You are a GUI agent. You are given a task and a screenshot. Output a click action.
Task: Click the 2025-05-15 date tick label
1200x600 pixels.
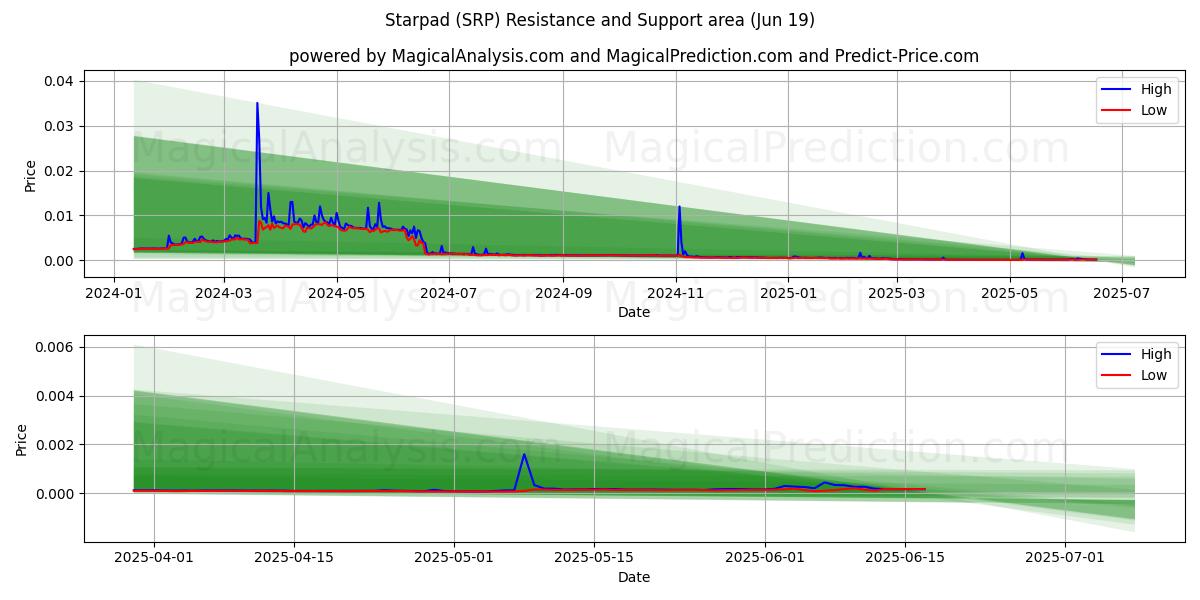tap(594, 558)
